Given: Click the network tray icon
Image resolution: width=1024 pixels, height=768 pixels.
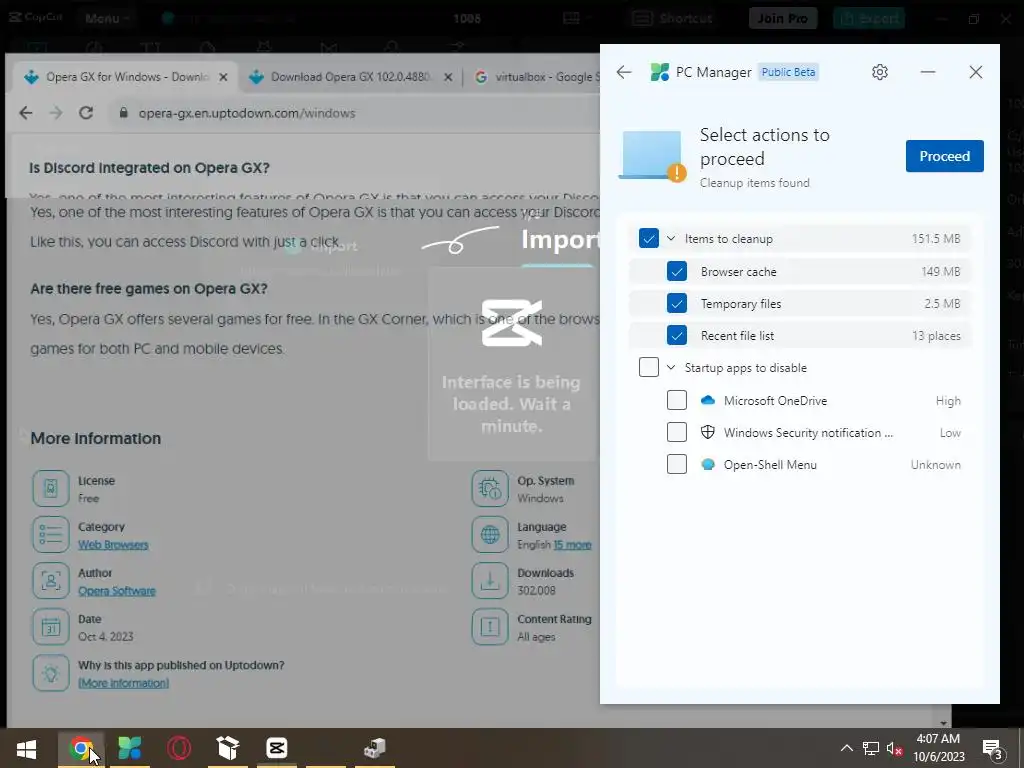Looking at the screenshot, I should 871,749.
